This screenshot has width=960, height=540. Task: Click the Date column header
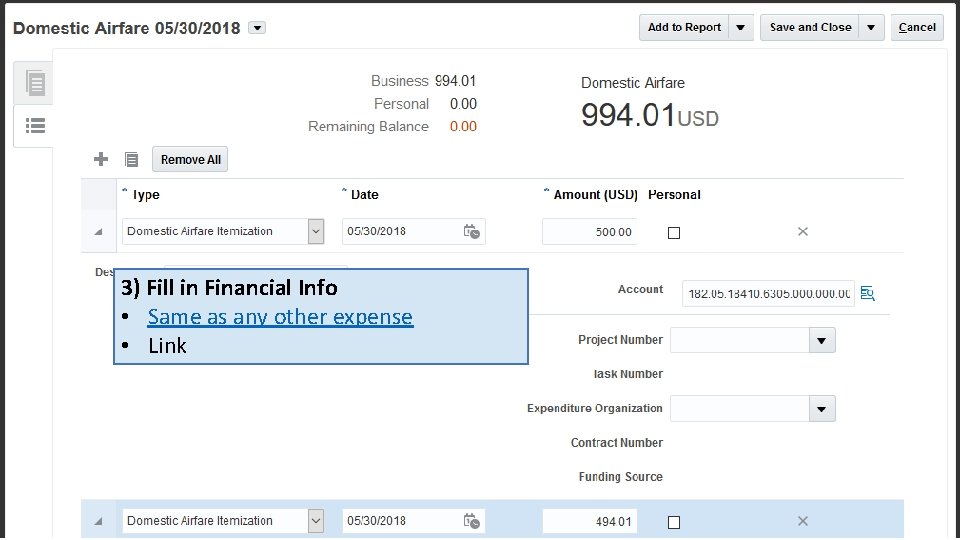click(364, 195)
